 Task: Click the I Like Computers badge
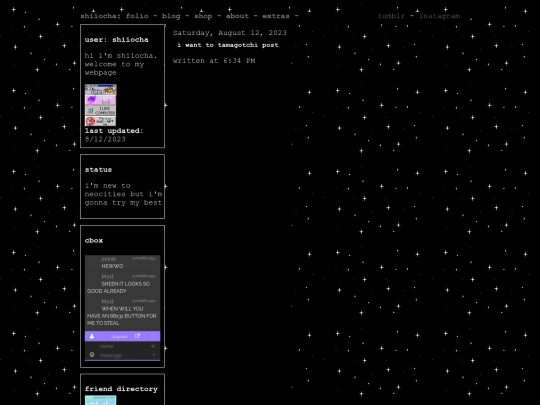click(x=101, y=111)
